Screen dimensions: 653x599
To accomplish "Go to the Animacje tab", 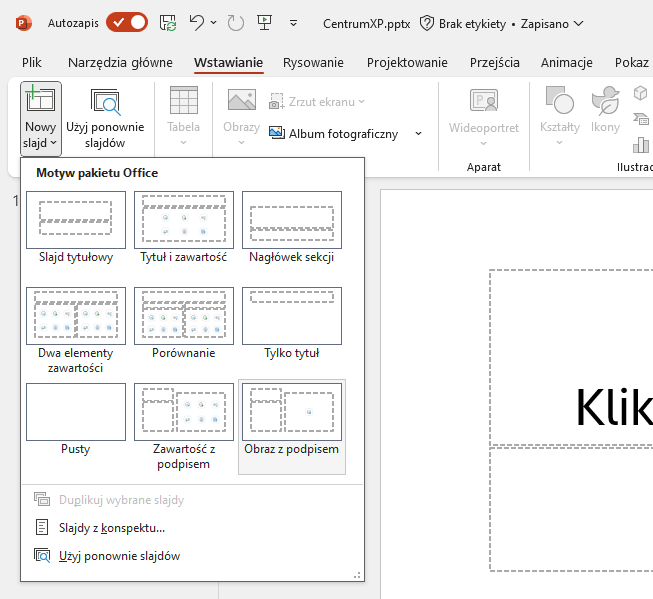I will tap(567, 62).
